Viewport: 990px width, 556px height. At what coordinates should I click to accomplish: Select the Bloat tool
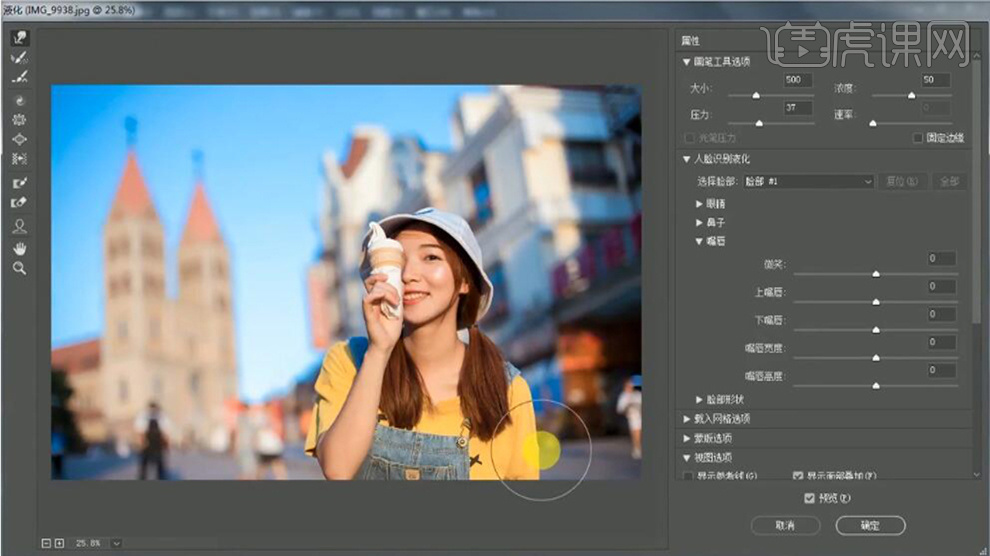[19, 139]
